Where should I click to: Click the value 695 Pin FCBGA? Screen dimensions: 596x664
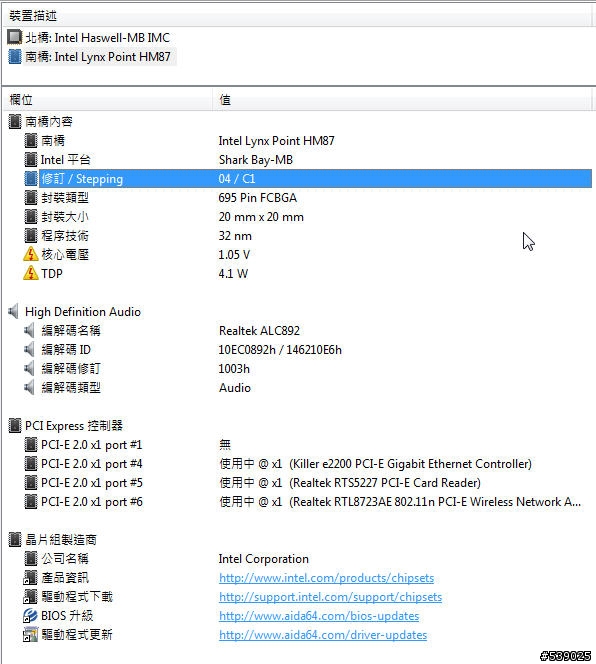[258, 198]
